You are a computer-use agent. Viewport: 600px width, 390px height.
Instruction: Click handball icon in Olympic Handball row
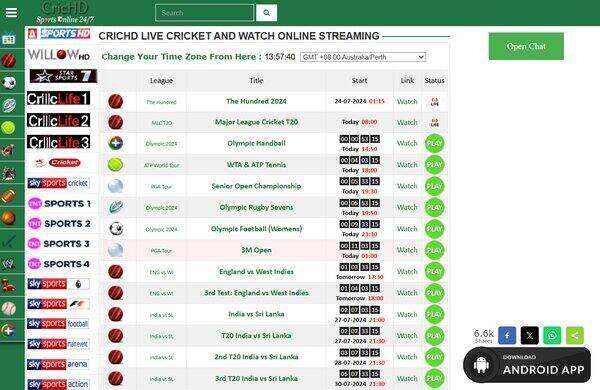116,144
